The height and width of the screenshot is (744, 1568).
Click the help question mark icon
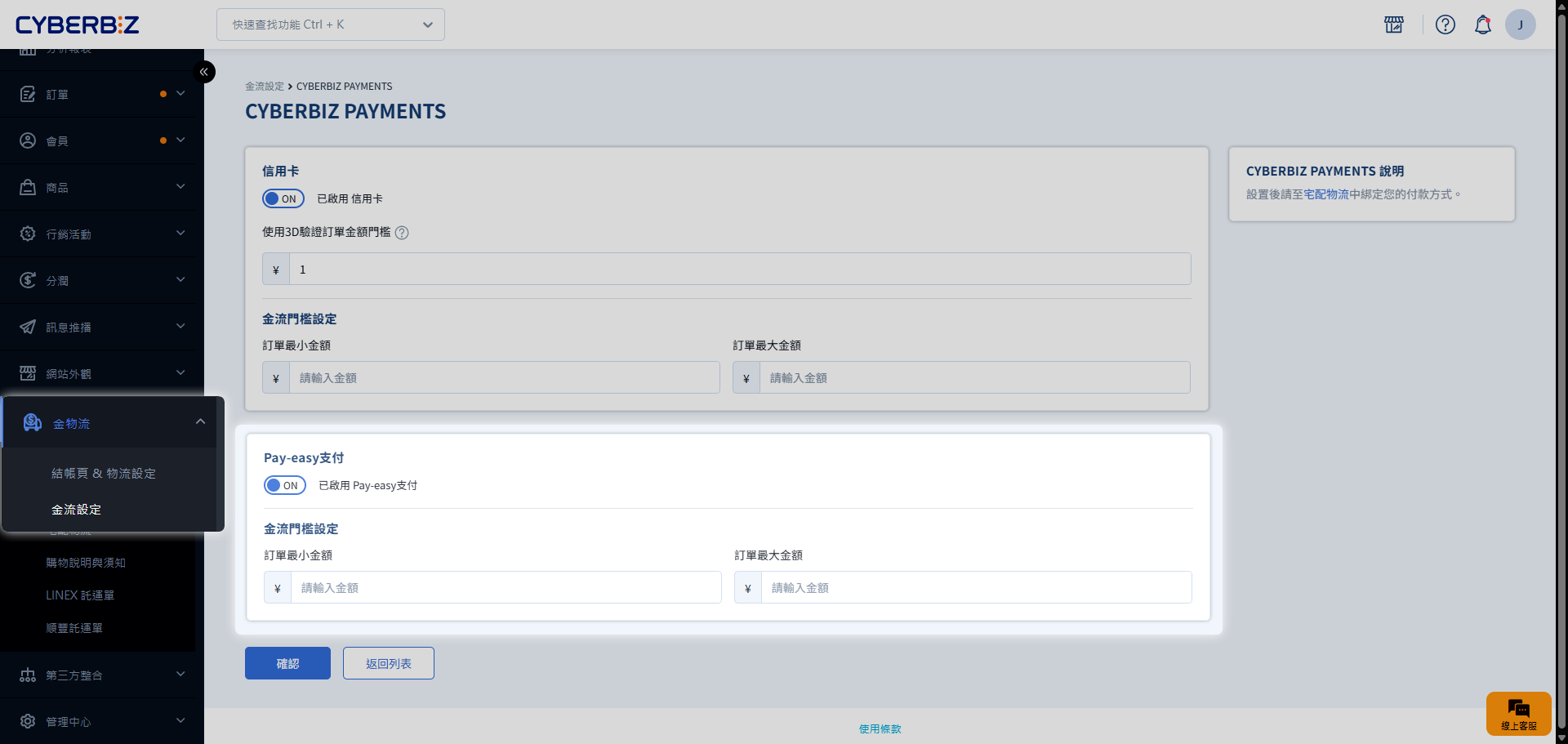pyautogui.click(x=1445, y=25)
